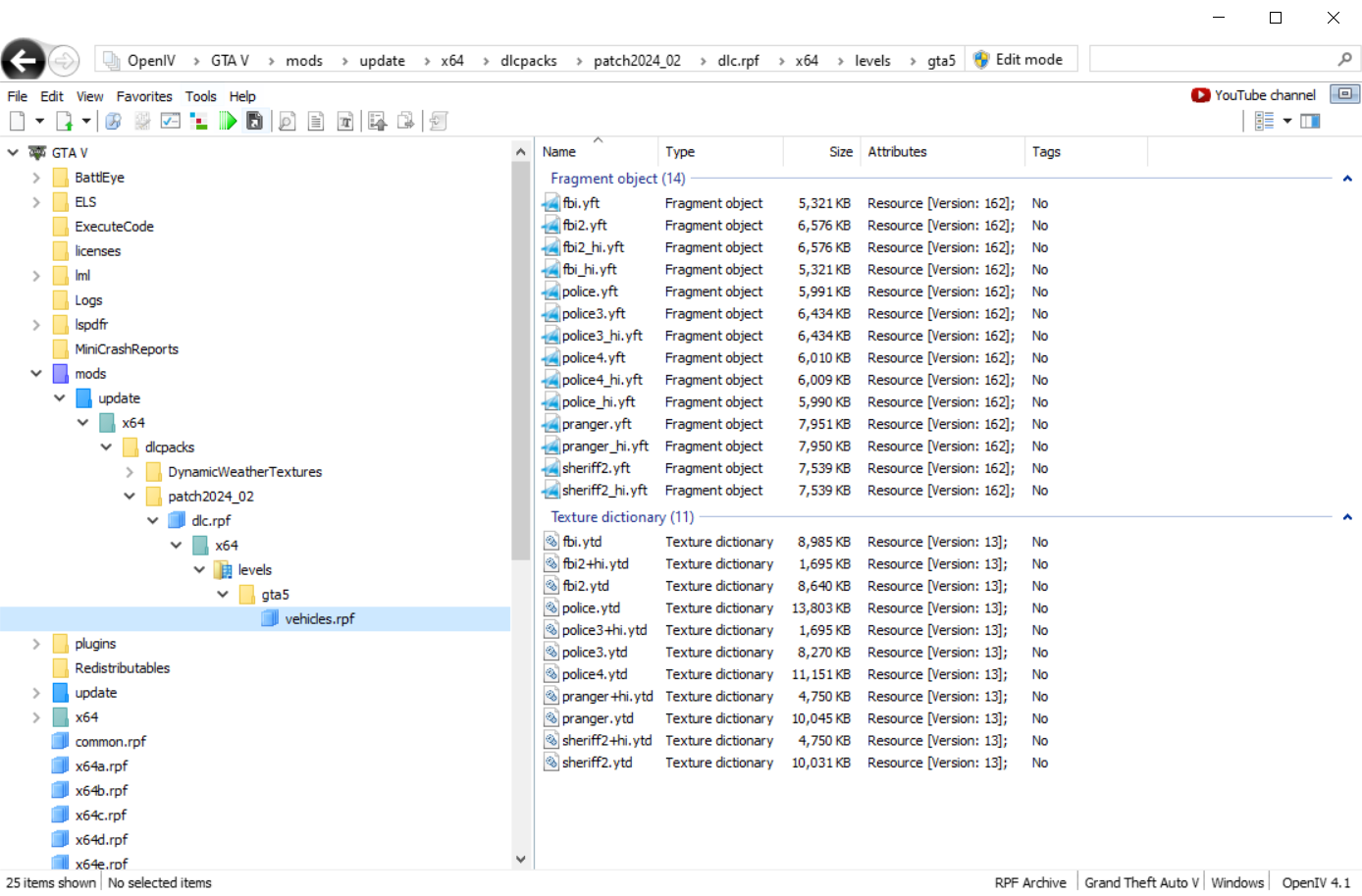Click the new blank document toolbar icon
1362x896 pixels.
point(17,121)
